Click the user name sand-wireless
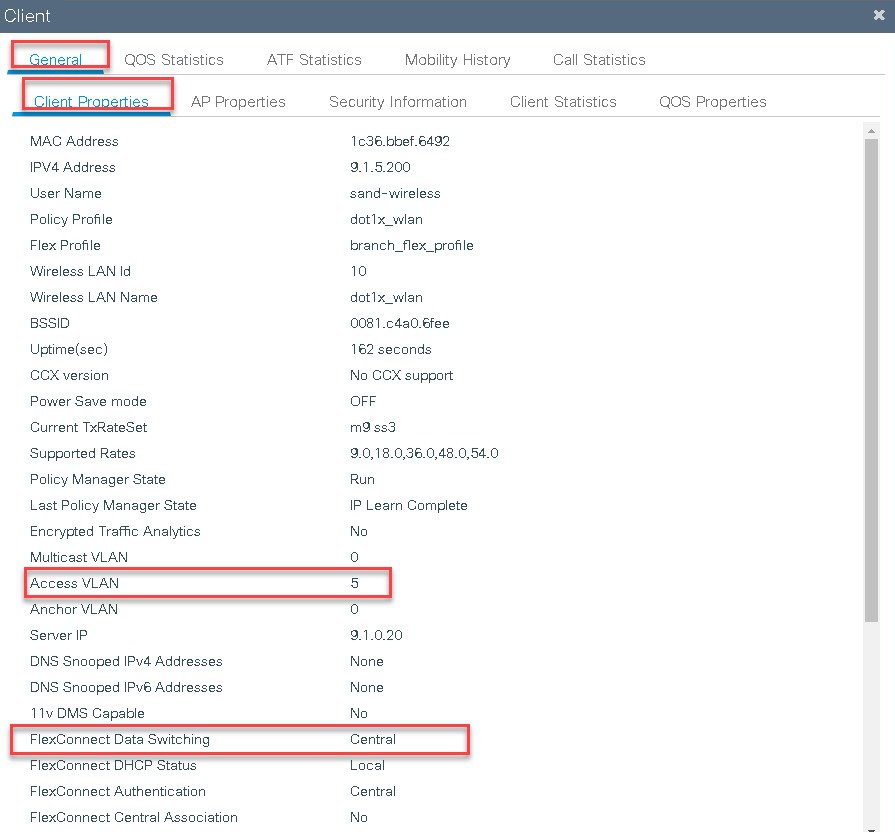 [x=395, y=193]
